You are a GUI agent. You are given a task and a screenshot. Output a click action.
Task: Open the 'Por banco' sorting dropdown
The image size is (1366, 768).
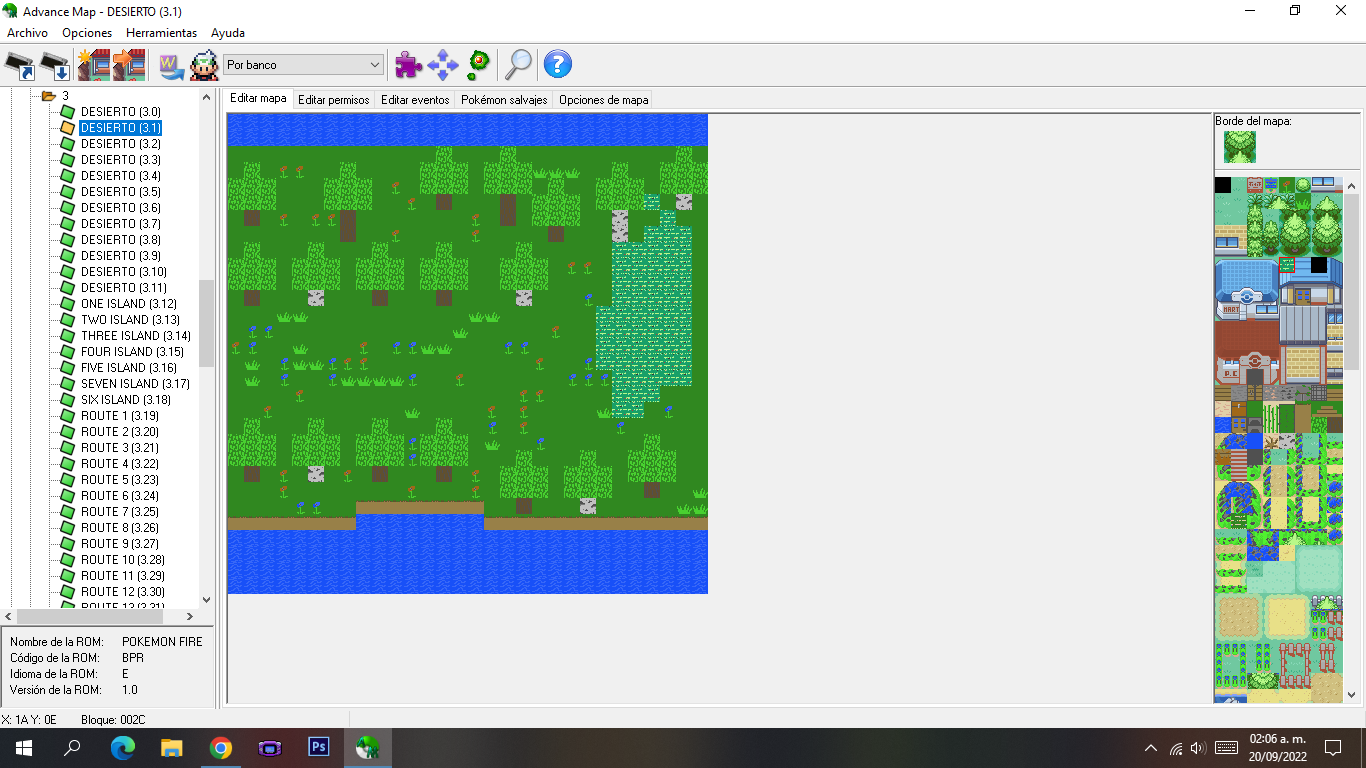click(x=303, y=65)
